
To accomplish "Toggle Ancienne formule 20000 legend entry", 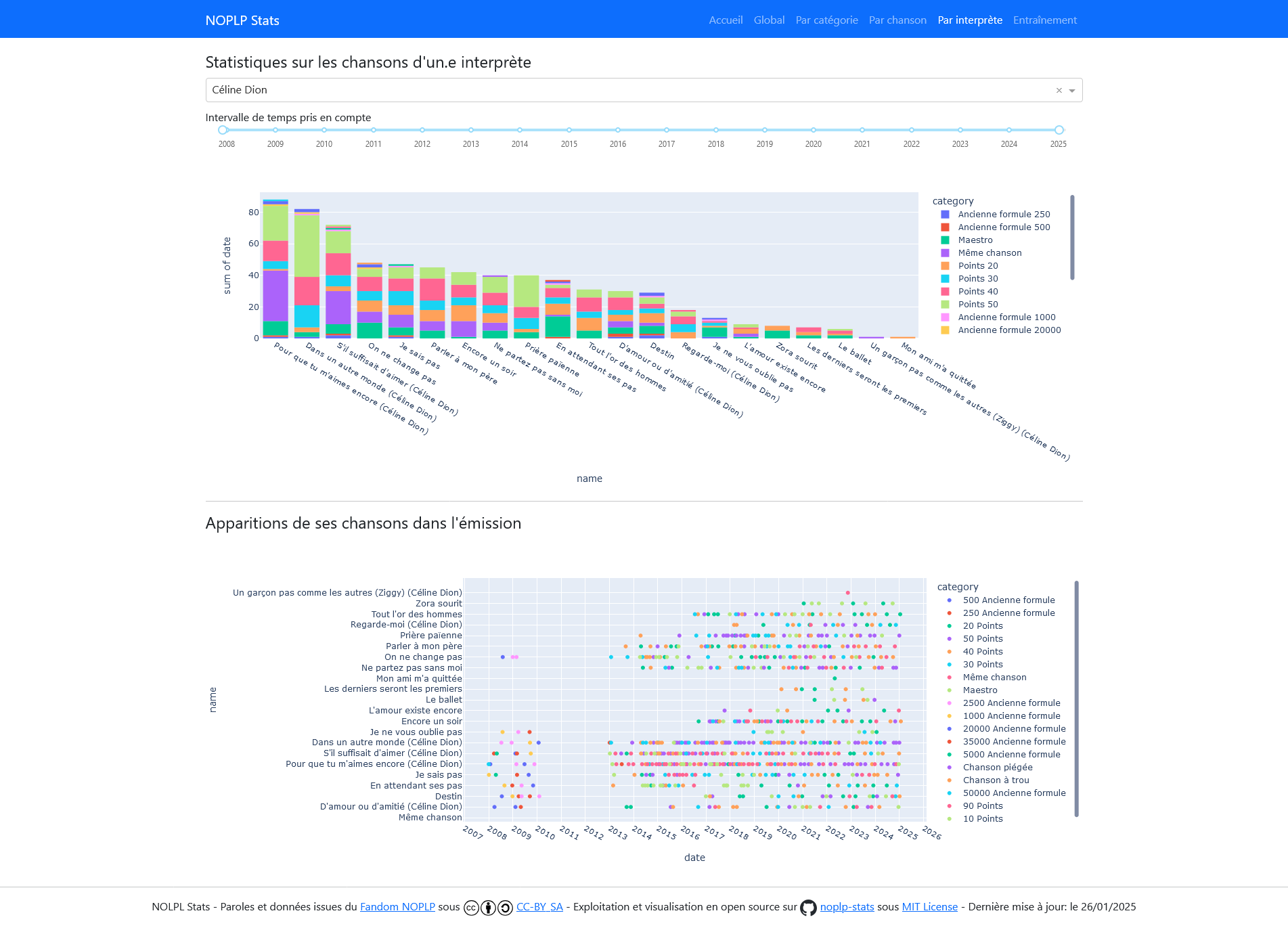I will (x=1001, y=330).
